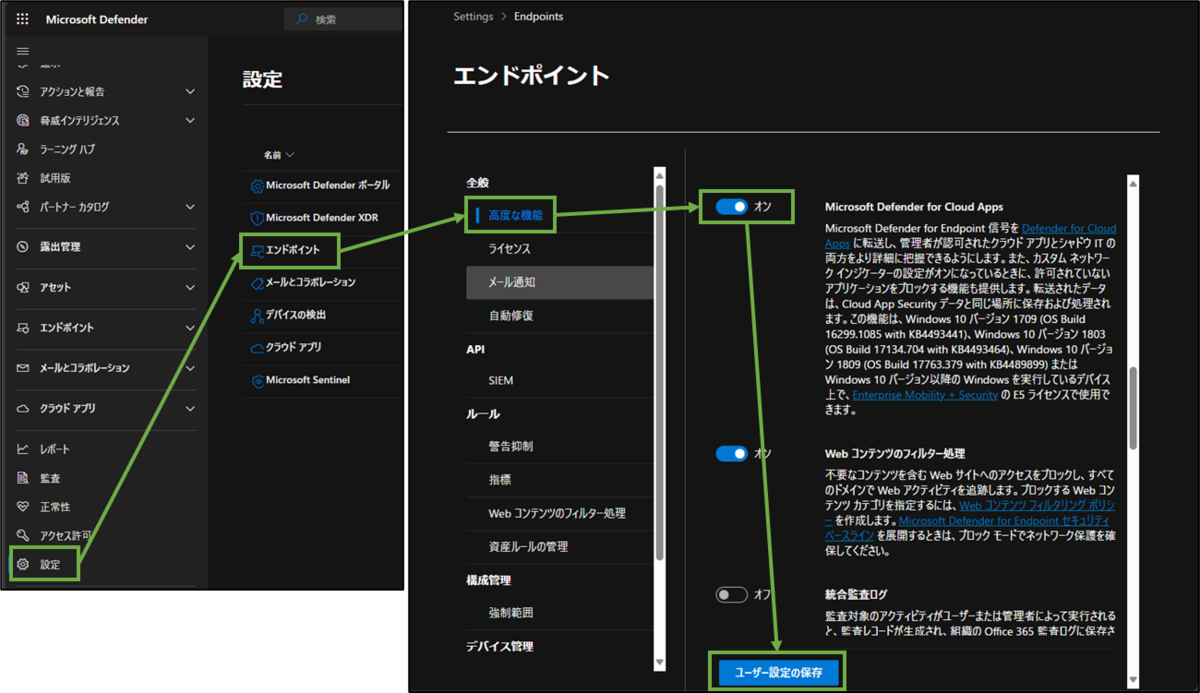Click the パートナー カタログ icon

(x=23, y=207)
